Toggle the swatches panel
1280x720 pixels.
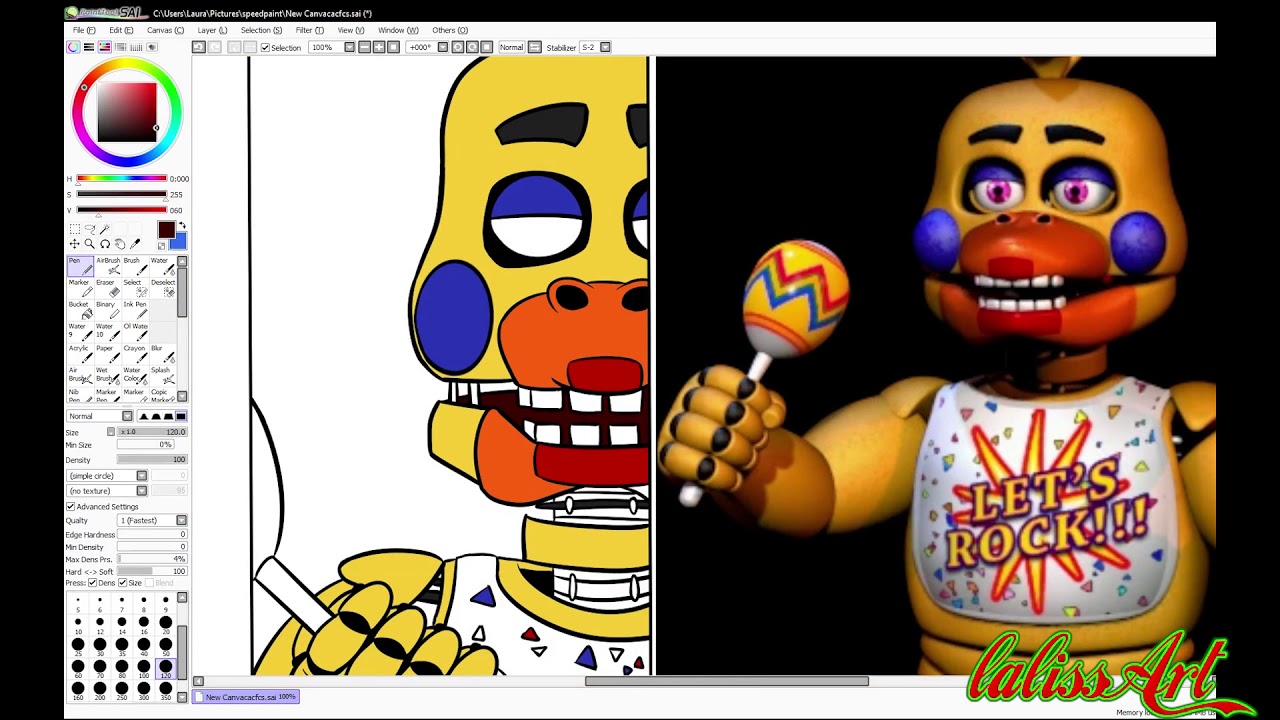tap(137, 47)
